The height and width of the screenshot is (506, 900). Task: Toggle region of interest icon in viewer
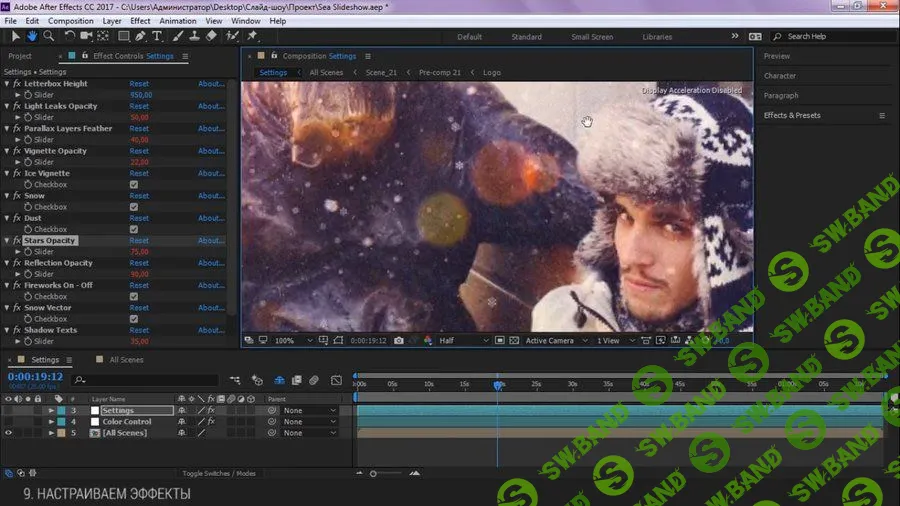(x=500, y=340)
